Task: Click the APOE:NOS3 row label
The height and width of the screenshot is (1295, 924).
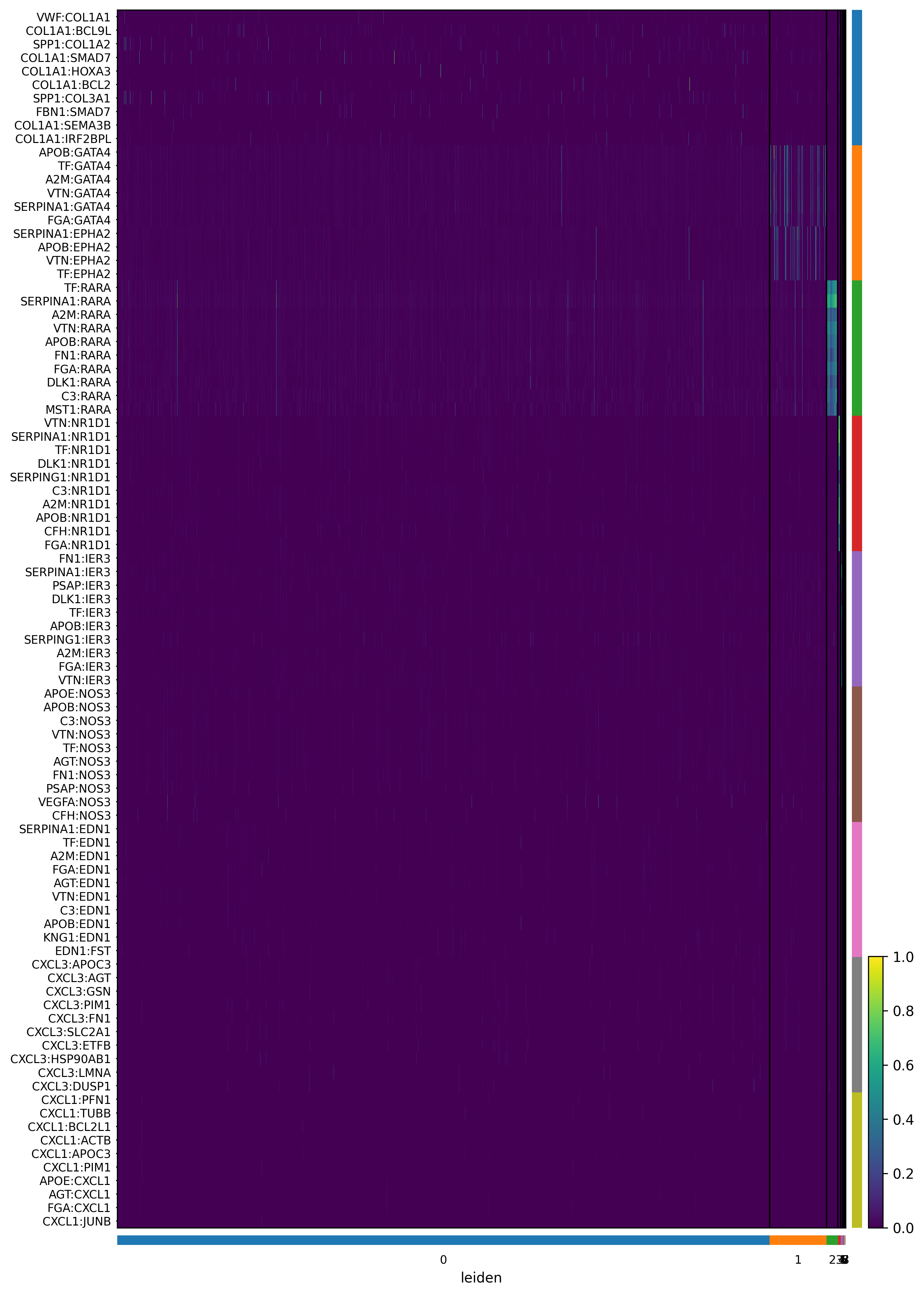Action: 77,694
